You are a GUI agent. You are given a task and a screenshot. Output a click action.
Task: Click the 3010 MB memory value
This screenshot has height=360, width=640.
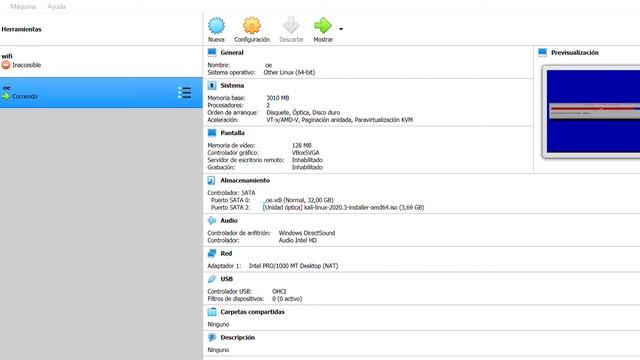pos(278,98)
